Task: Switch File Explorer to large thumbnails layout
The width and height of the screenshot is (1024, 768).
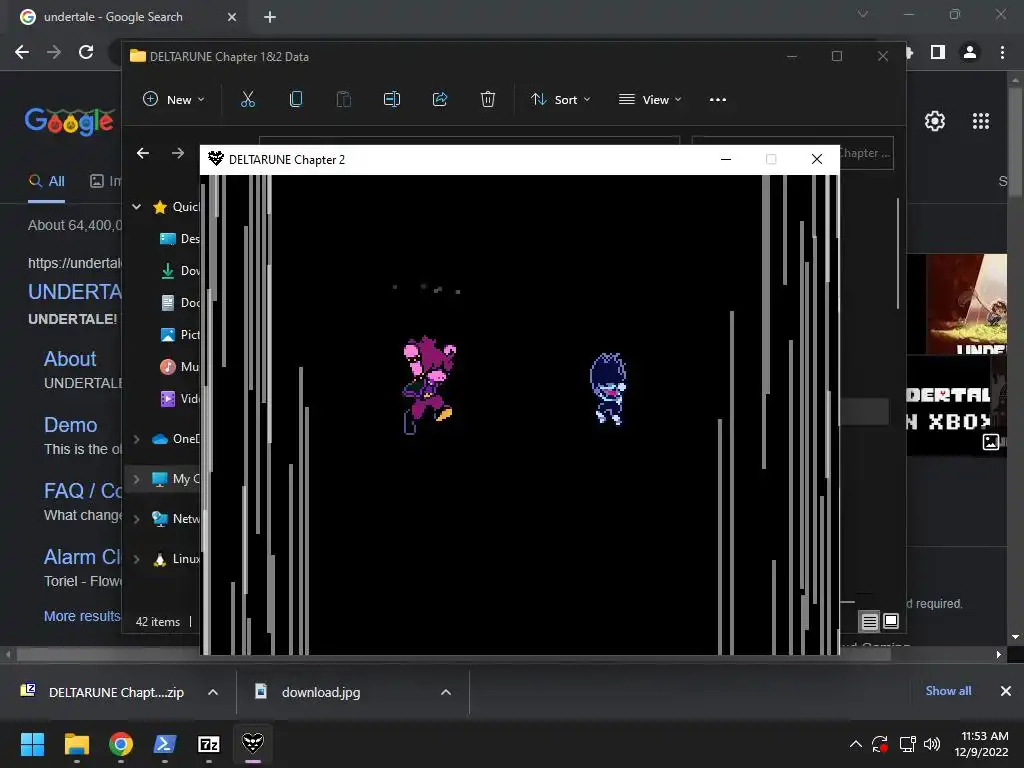Action: (891, 621)
